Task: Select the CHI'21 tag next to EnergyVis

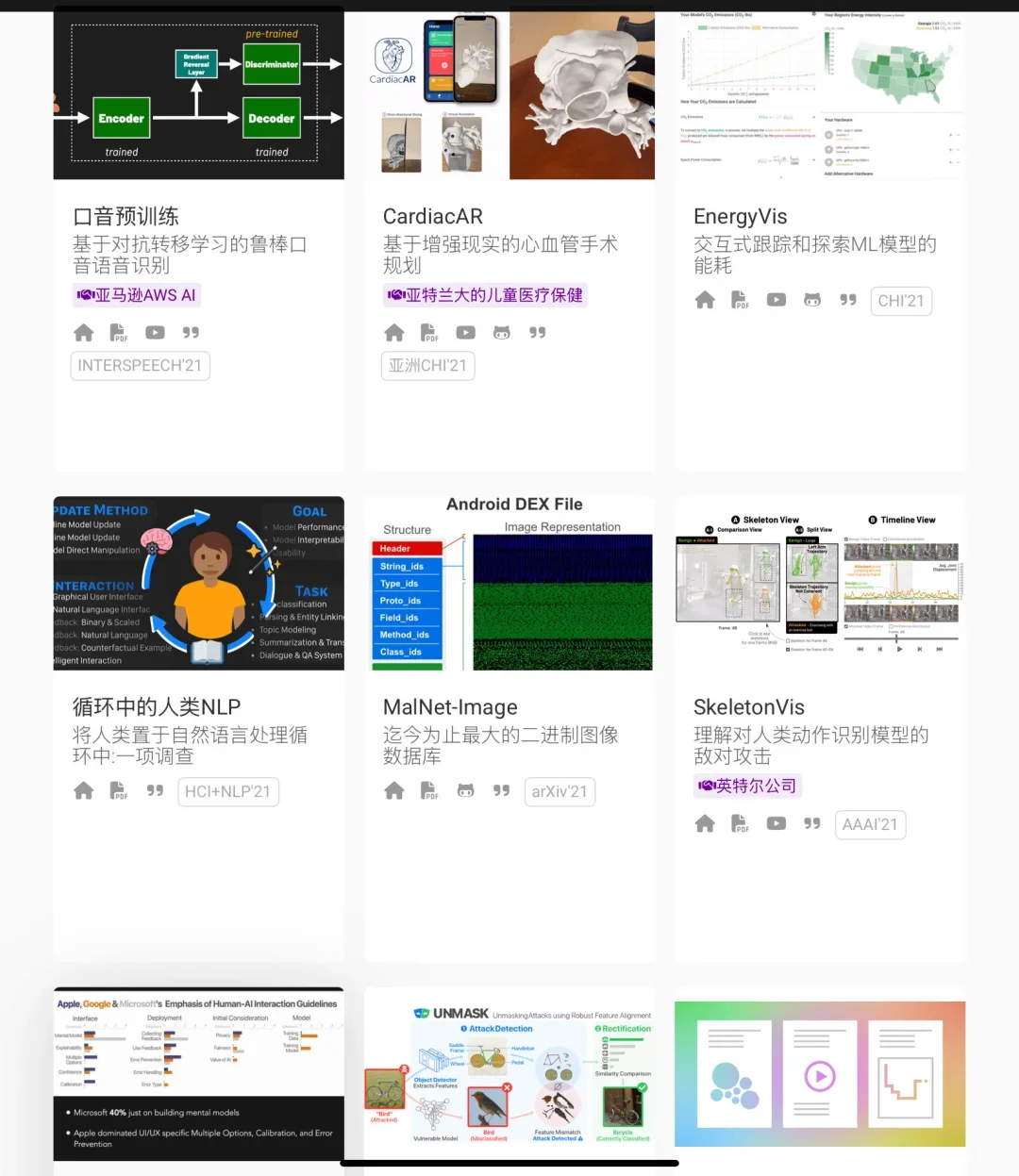Action: point(900,300)
